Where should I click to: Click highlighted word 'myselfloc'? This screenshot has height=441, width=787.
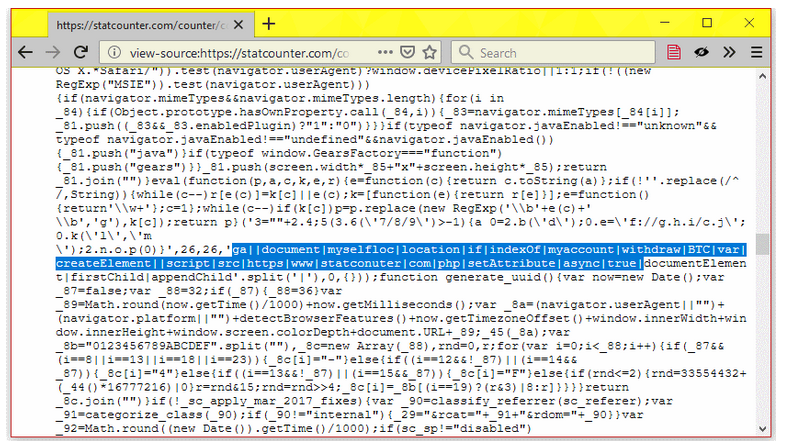[x=360, y=249]
